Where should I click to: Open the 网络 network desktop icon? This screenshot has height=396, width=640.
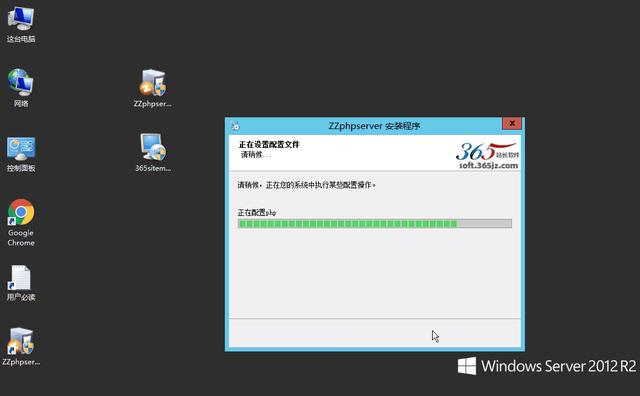(20, 87)
